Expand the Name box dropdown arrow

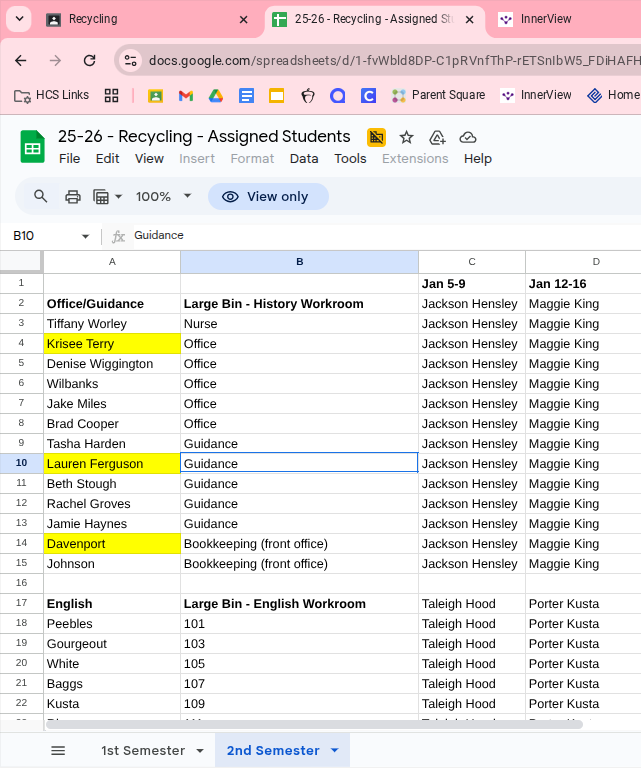click(x=85, y=236)
